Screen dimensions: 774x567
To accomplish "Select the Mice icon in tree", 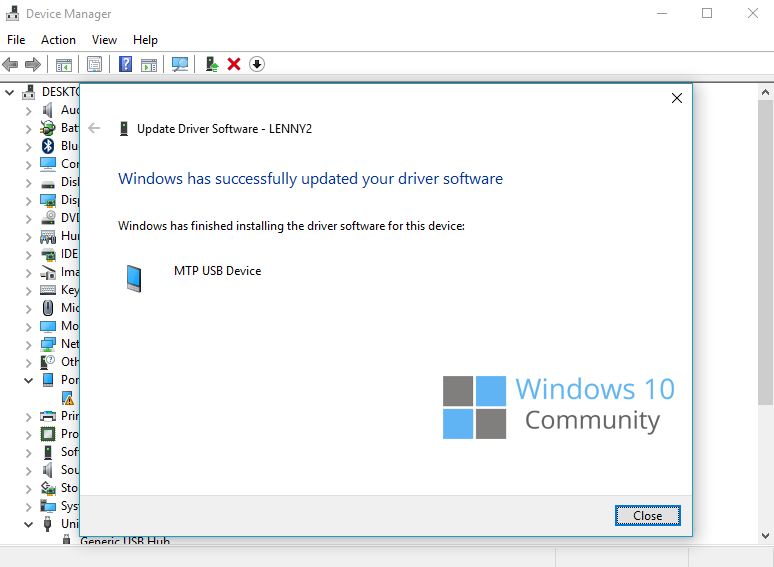I will [x=48, y=308].
